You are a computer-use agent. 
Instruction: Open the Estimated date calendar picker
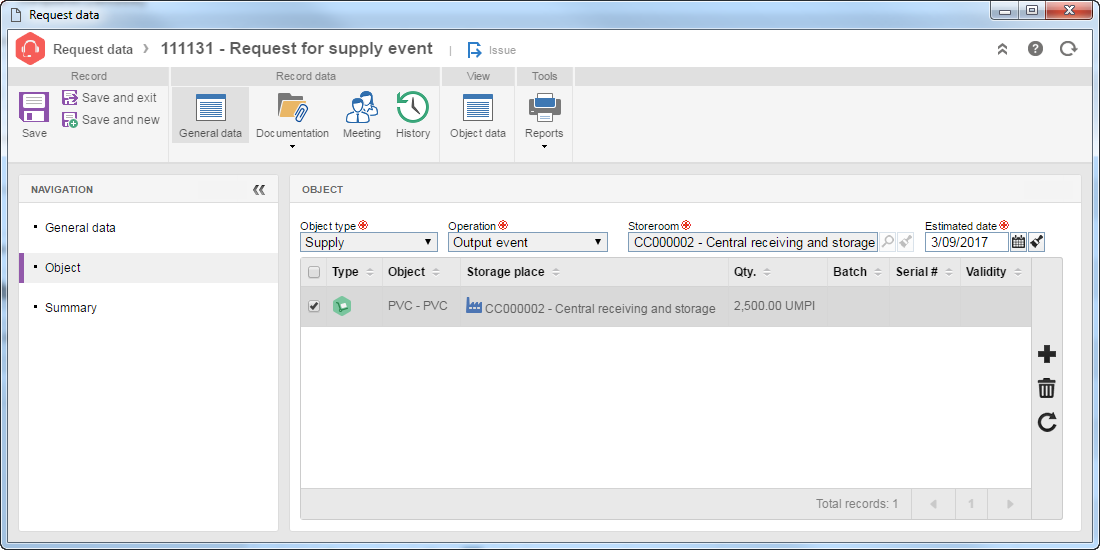coord(1019,242)
